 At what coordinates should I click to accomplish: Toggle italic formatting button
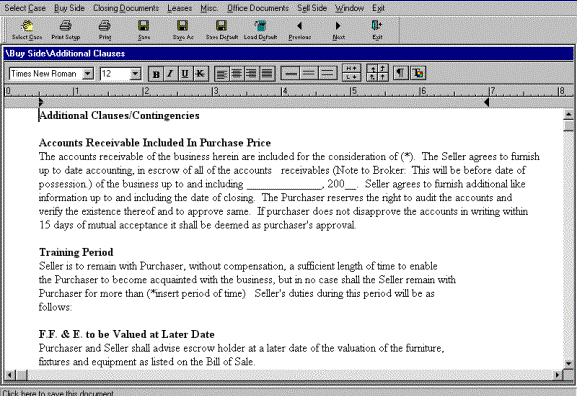[170, 73]
